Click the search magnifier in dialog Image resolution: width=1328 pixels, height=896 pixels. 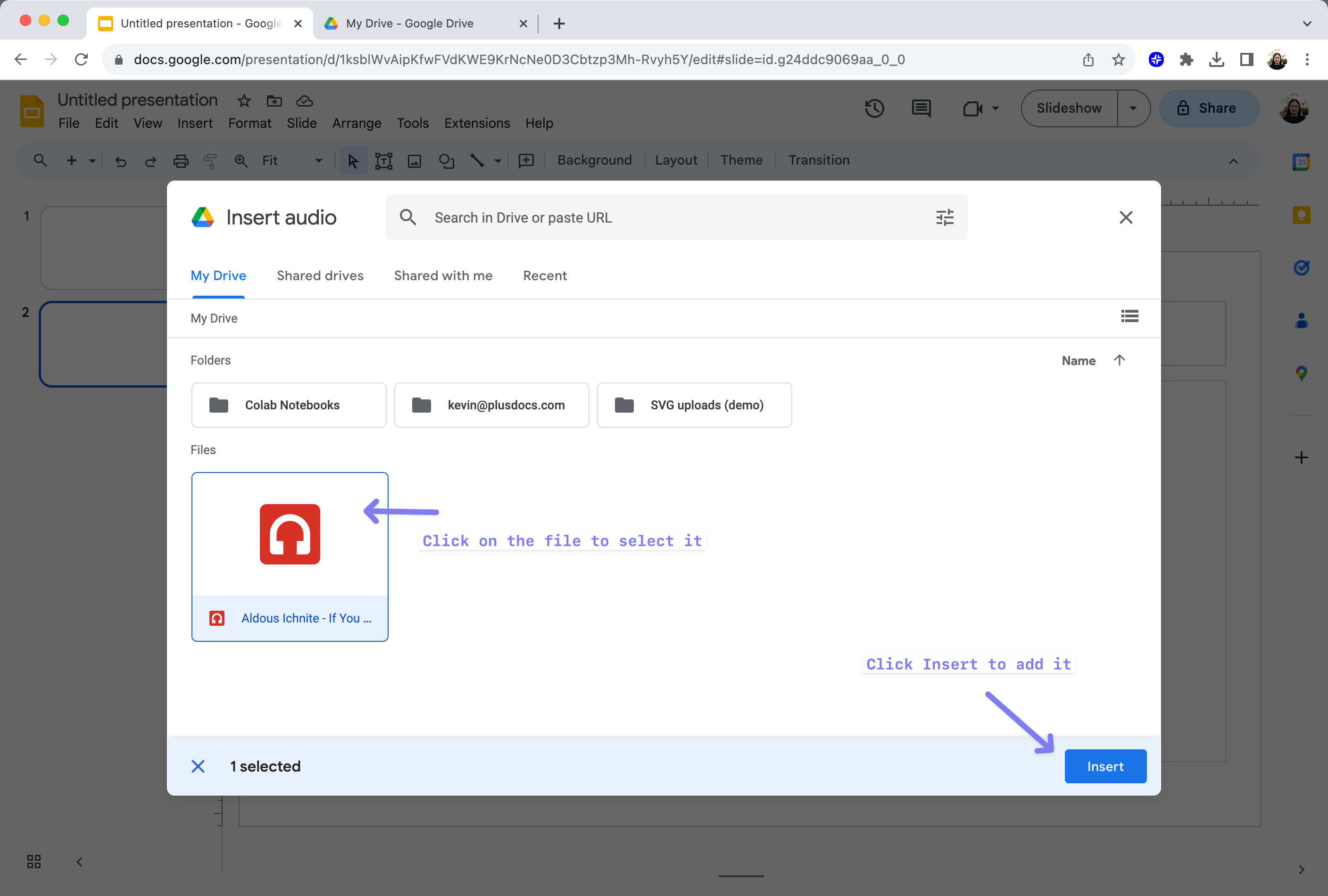click(407, 217)
